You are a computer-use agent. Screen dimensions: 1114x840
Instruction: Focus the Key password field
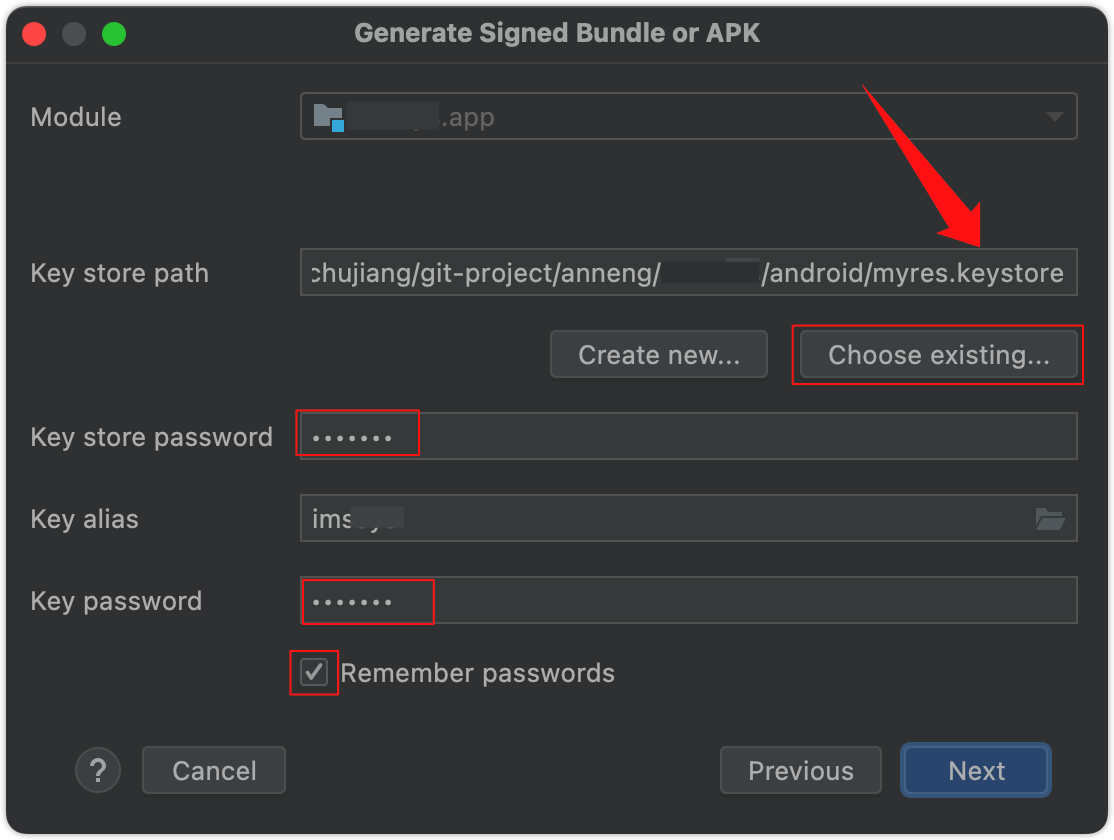click(688, 601)
